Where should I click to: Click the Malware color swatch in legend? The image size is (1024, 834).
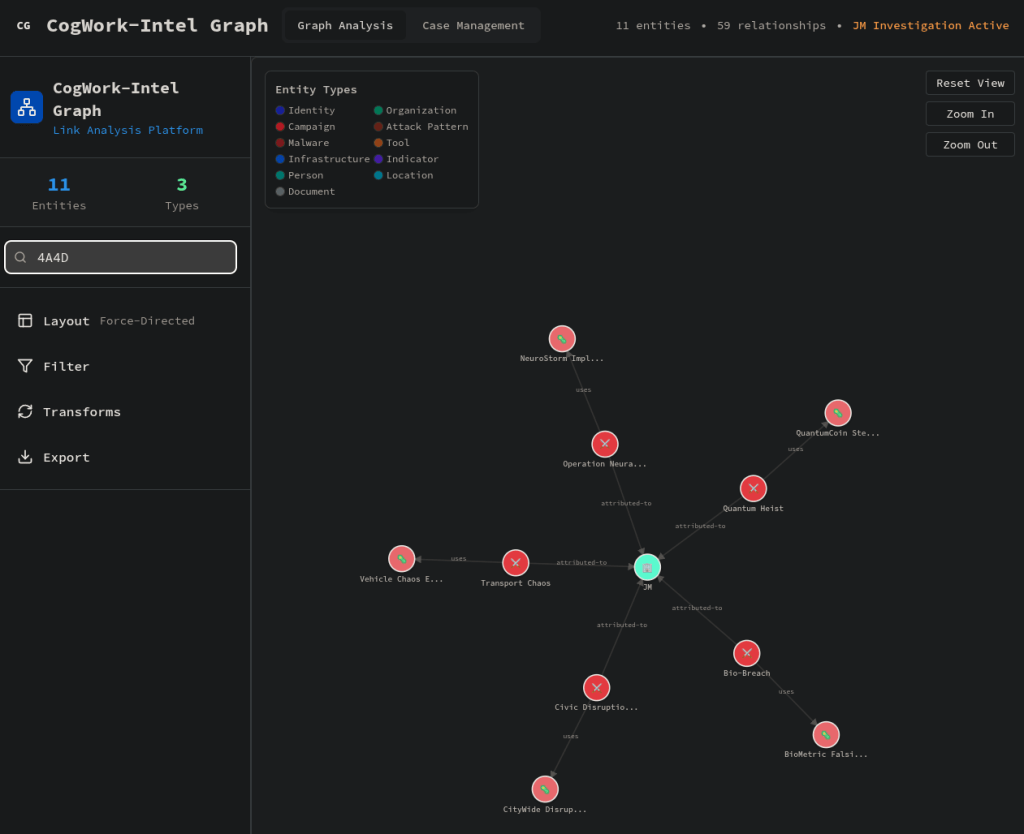(x=280, y=143)
